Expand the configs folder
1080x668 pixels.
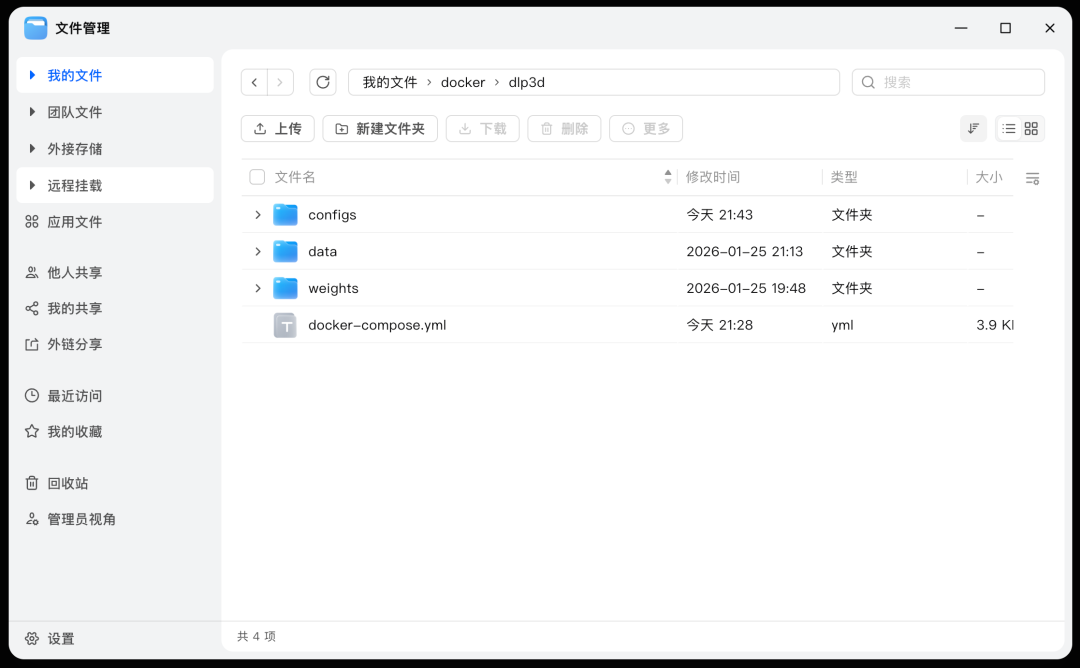pyautogui.click(x=258, y=214)
